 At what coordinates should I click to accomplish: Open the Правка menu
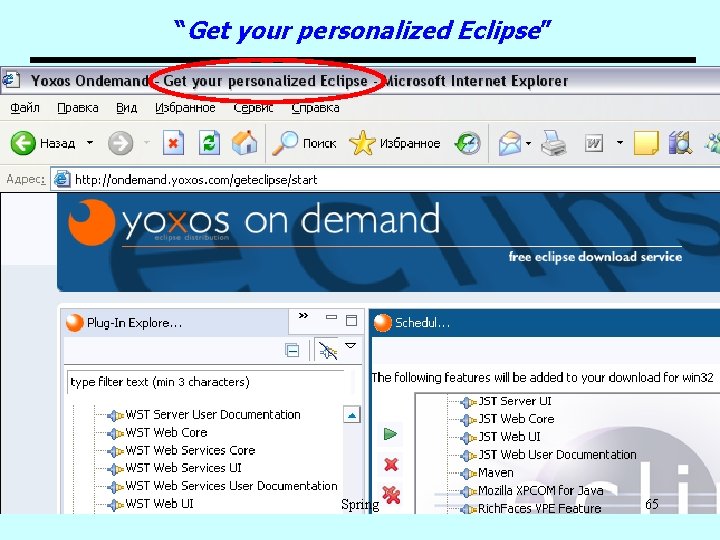pyautogui.click(x=78, y=108)
